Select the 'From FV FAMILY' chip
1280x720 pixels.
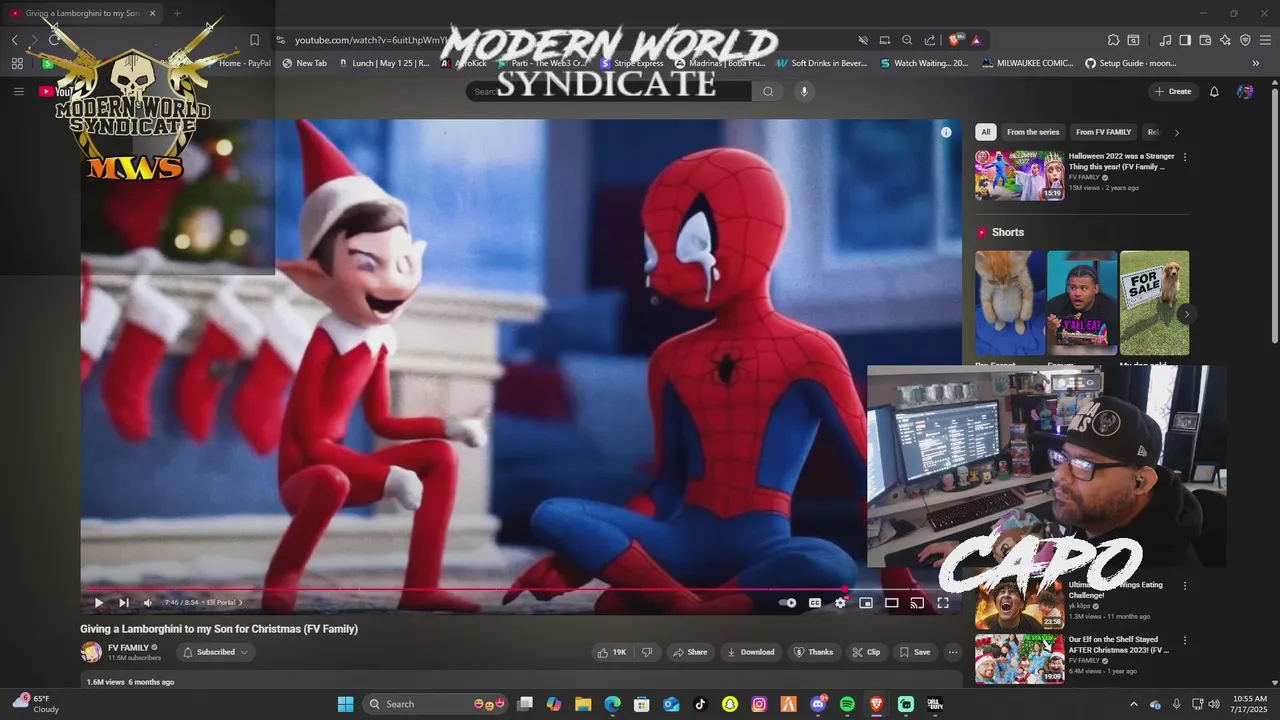pos(1103,132)
